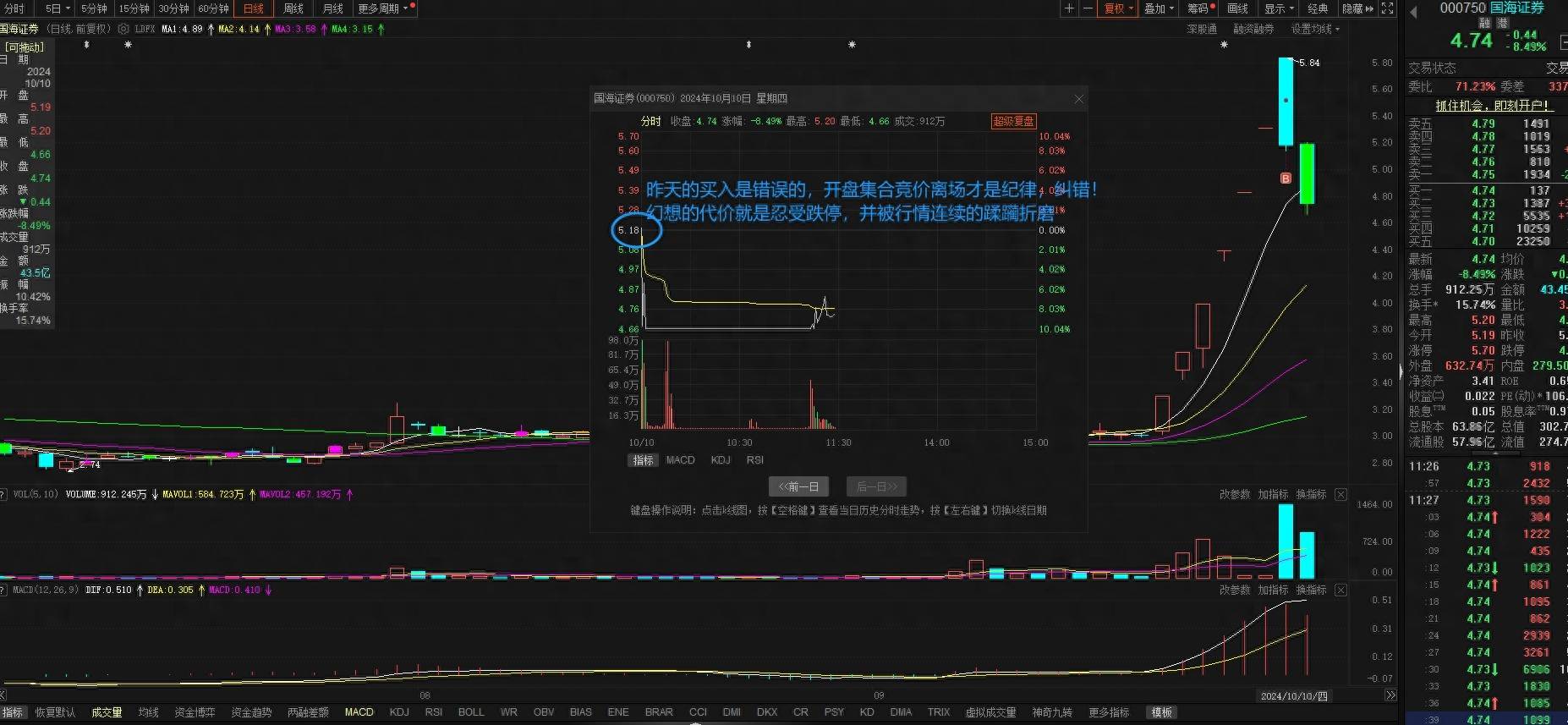
Task: Select 神奇九转 indicator
Action: coord(1052,712)
